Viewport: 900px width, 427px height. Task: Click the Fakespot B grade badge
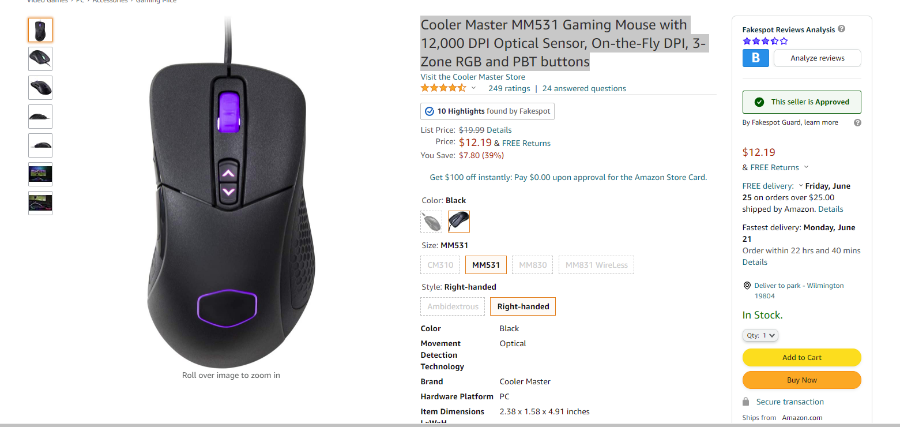pyautogui.click(x=755, y=58)
